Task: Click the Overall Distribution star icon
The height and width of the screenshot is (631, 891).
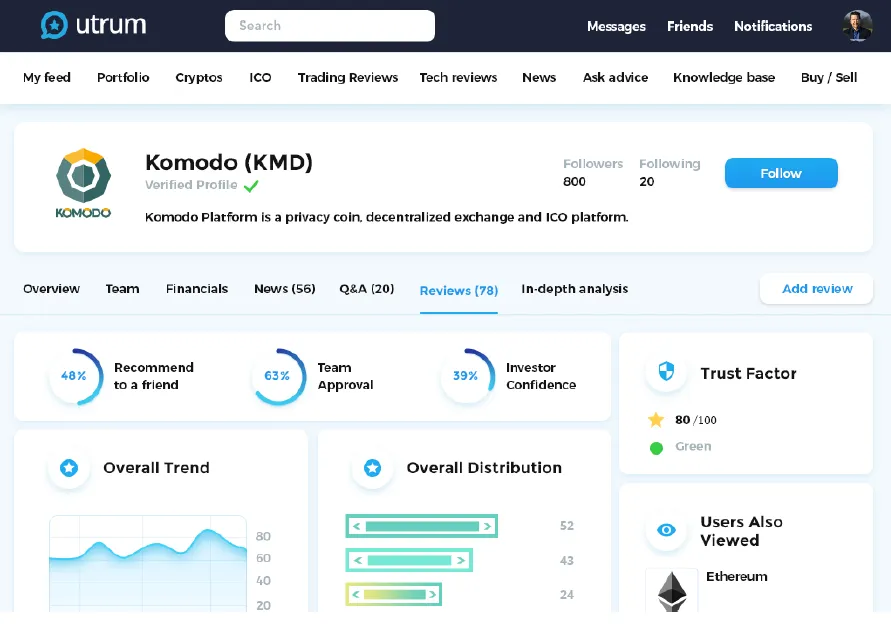Action: [373, 468]
